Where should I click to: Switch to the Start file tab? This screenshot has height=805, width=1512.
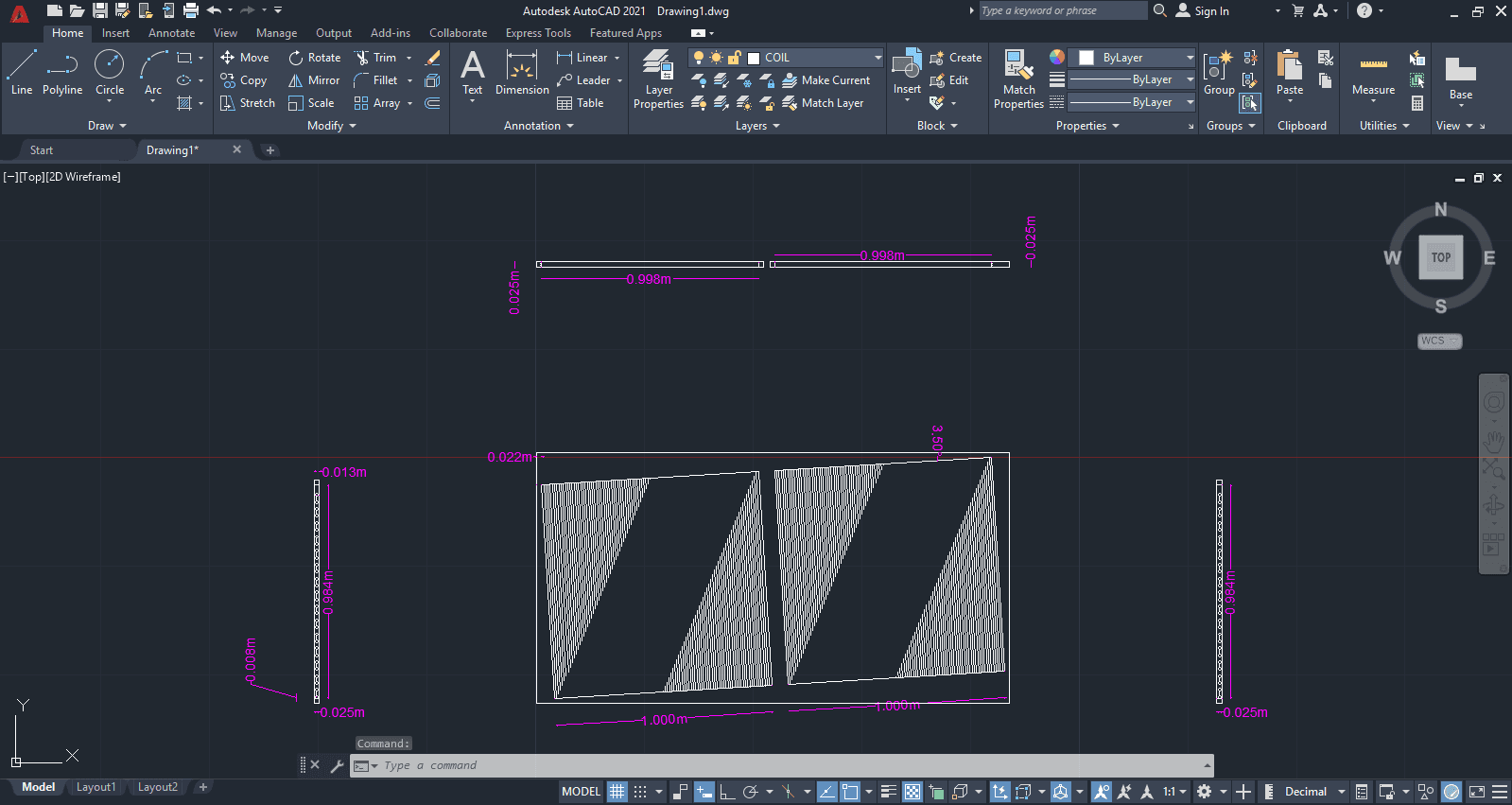(x=42, y=150)
